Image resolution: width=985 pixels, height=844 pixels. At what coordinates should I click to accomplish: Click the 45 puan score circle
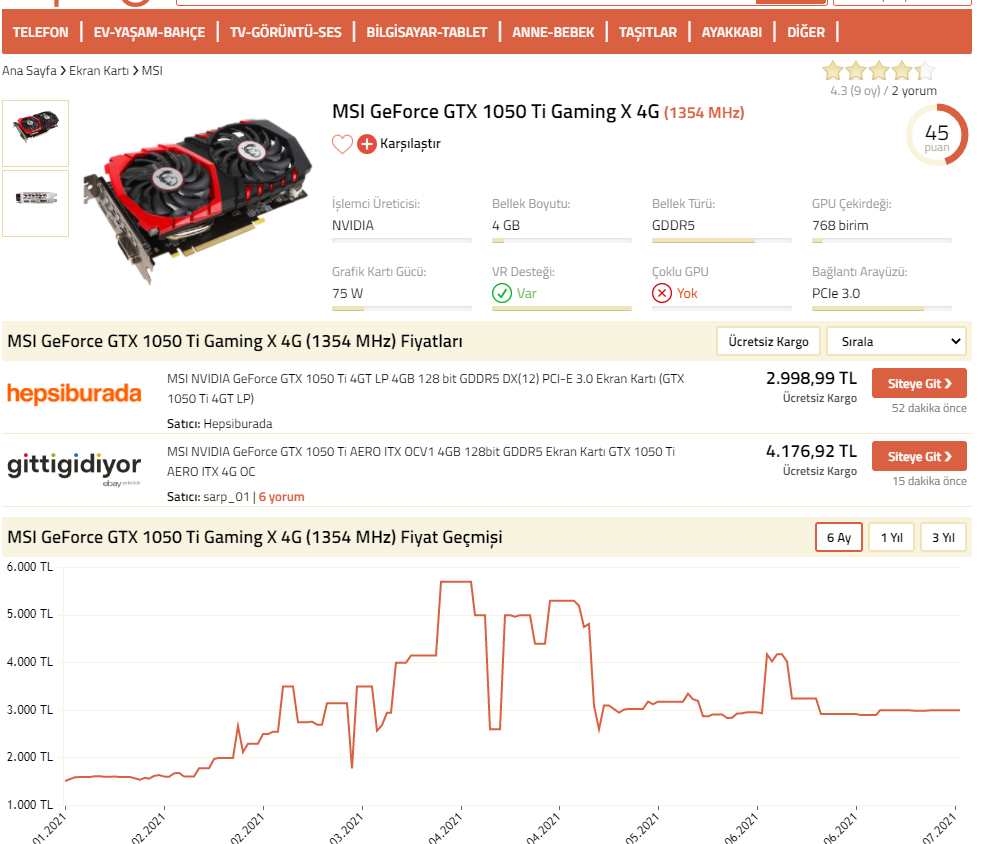(x=937, y=135)
